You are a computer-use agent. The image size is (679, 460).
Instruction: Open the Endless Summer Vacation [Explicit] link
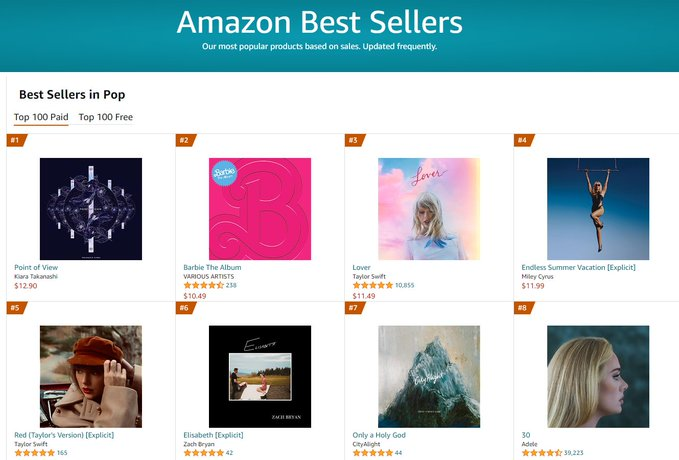point(579,267)
